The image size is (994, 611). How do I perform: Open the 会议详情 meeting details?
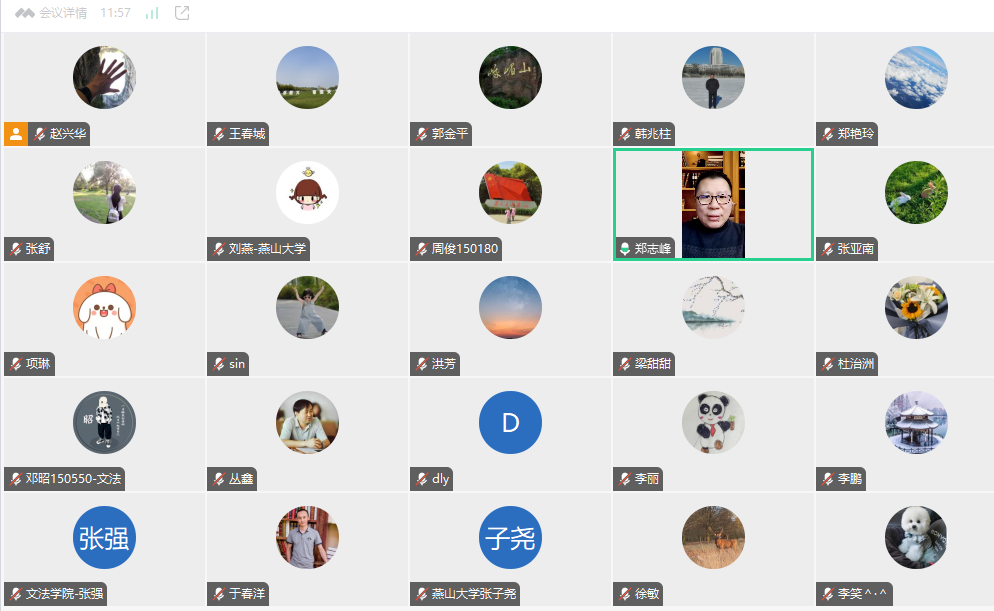pyautogui.click(x=63, y=13)
